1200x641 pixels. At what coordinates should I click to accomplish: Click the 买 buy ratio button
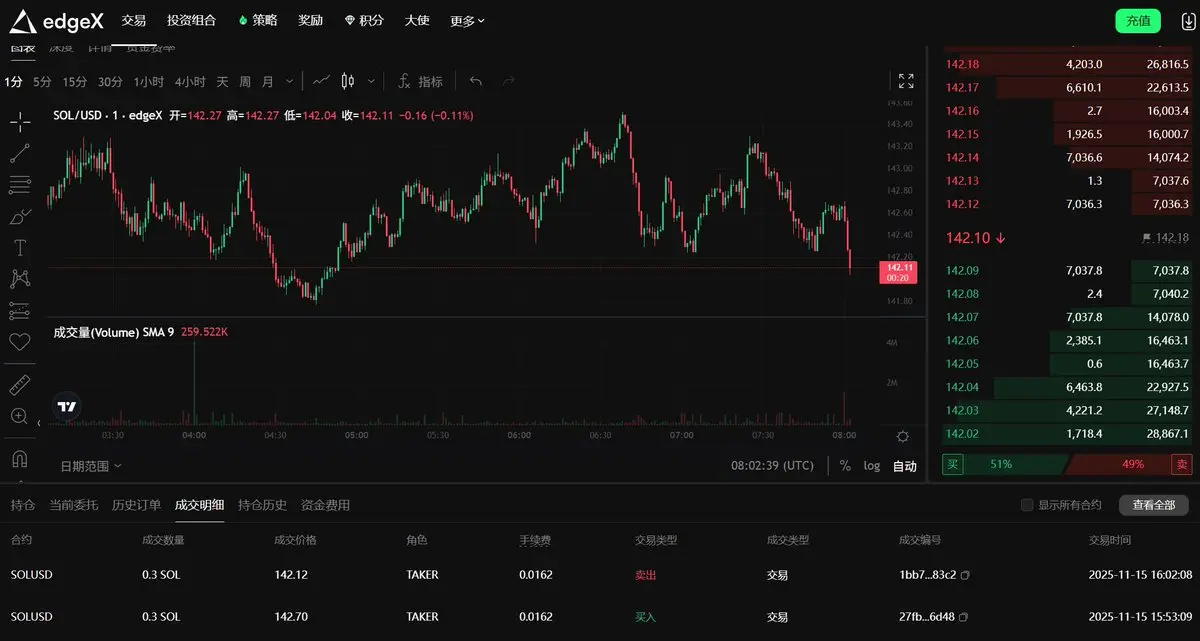pos(953,464)
